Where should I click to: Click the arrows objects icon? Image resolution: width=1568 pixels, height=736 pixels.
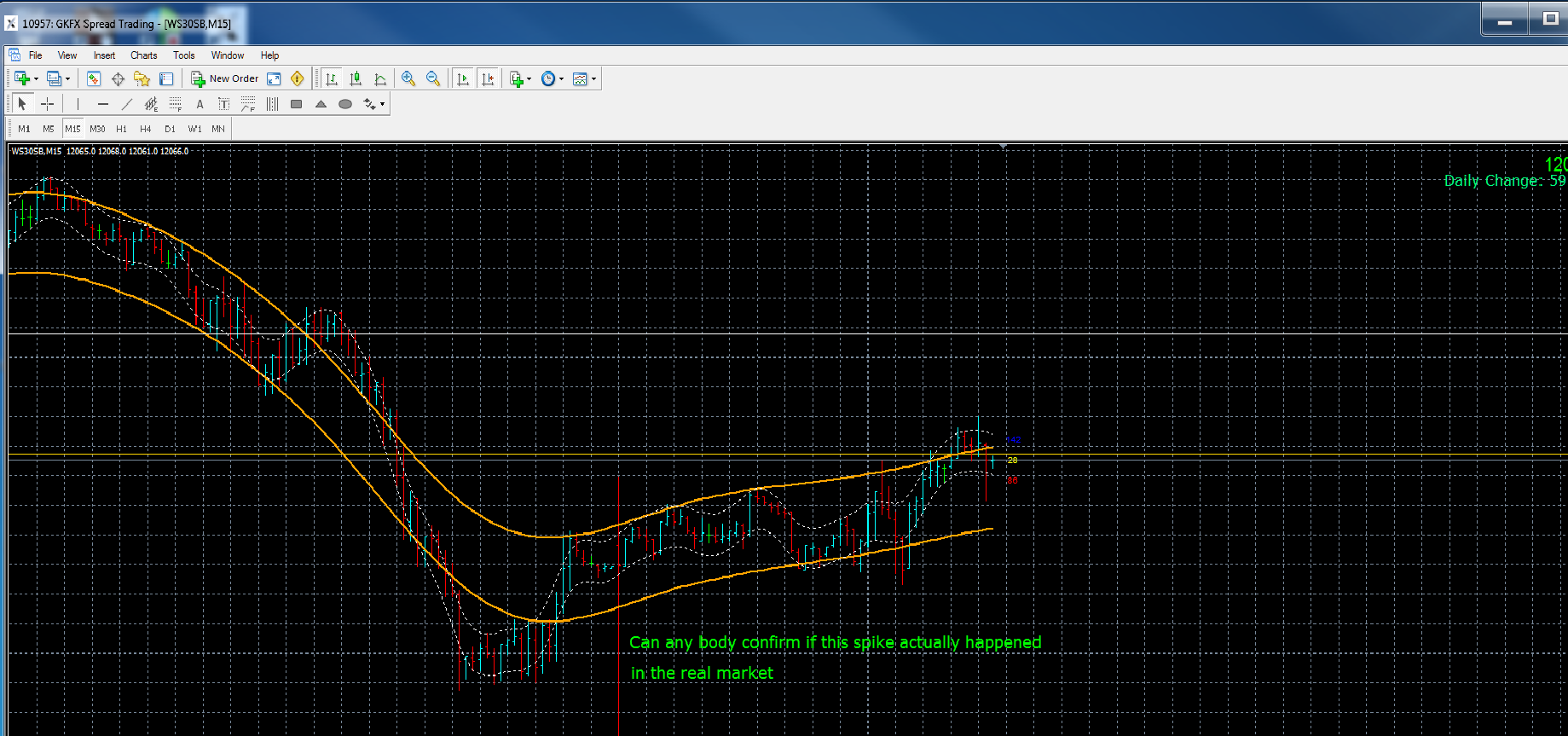point(369,104)
